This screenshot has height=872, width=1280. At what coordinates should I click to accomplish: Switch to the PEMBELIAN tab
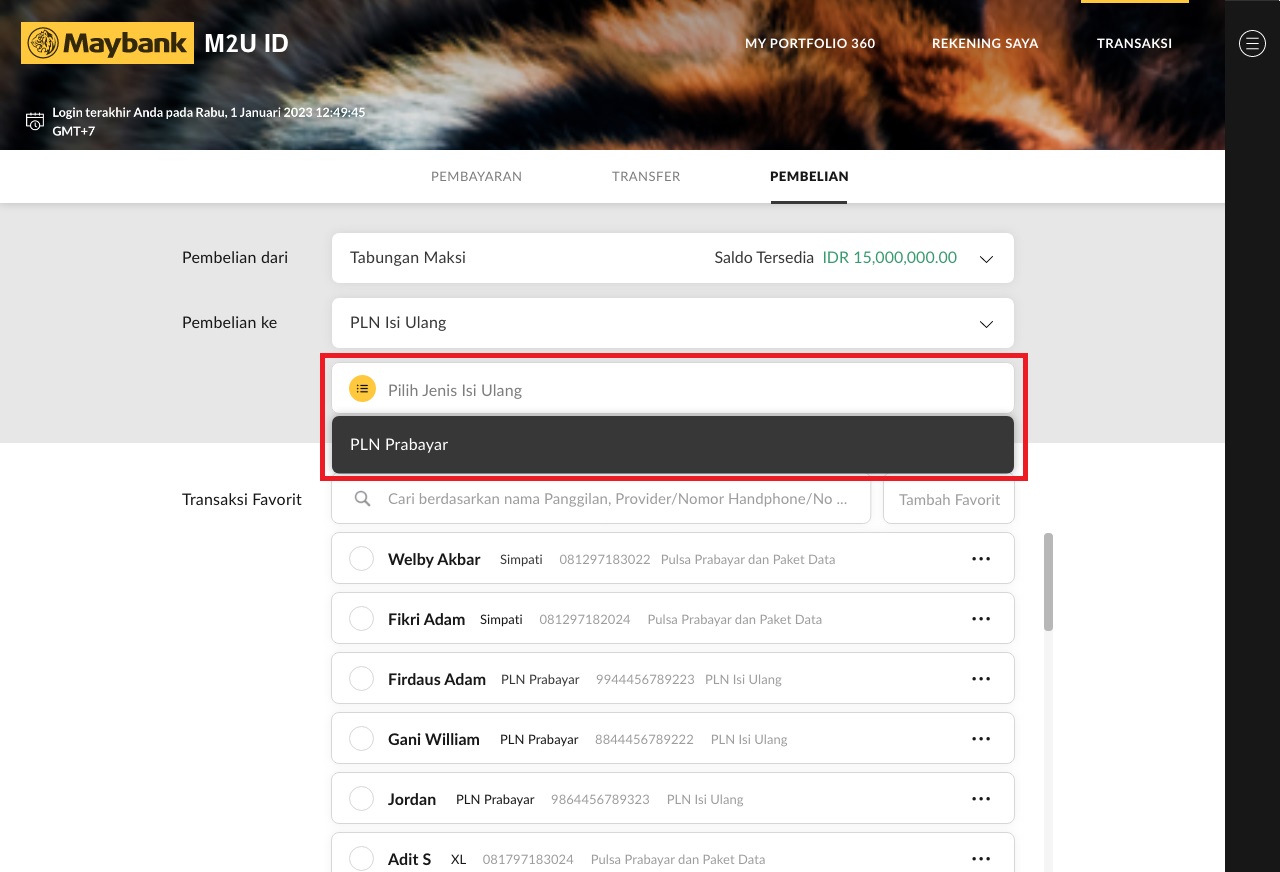point(809,176)
